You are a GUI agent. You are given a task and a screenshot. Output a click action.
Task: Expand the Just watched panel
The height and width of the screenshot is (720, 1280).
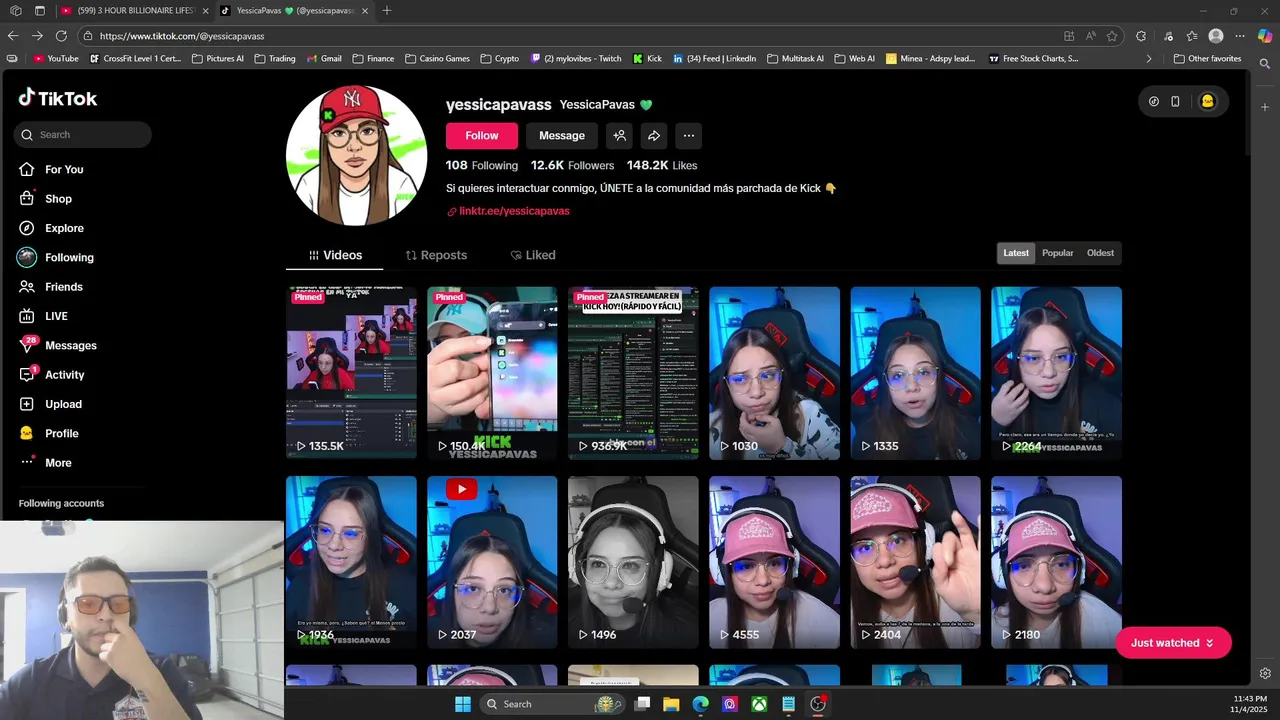coord(1173,643)
